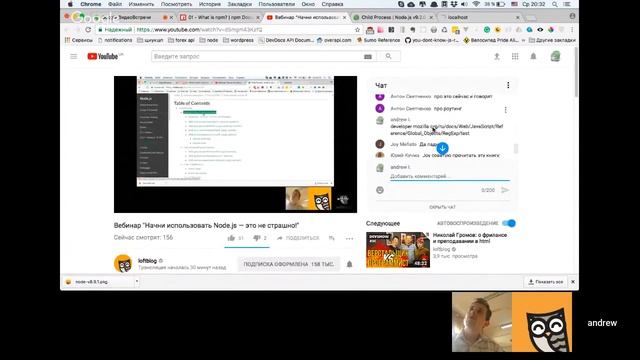This screenshot has height=360, width=640.
Task: Switch to the Child Process Node.js tab
Action: pos(393,18)
